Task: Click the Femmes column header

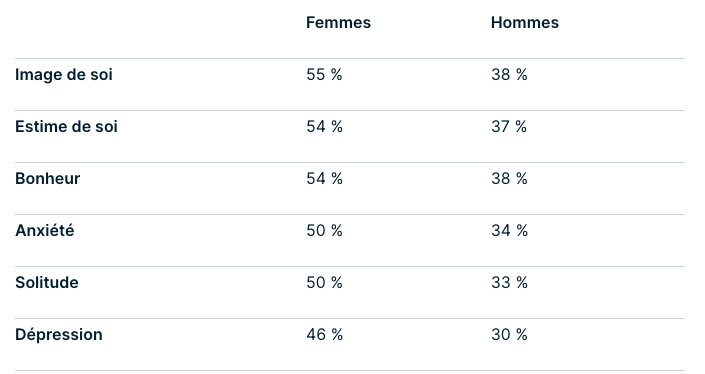Action: [338, 22]
